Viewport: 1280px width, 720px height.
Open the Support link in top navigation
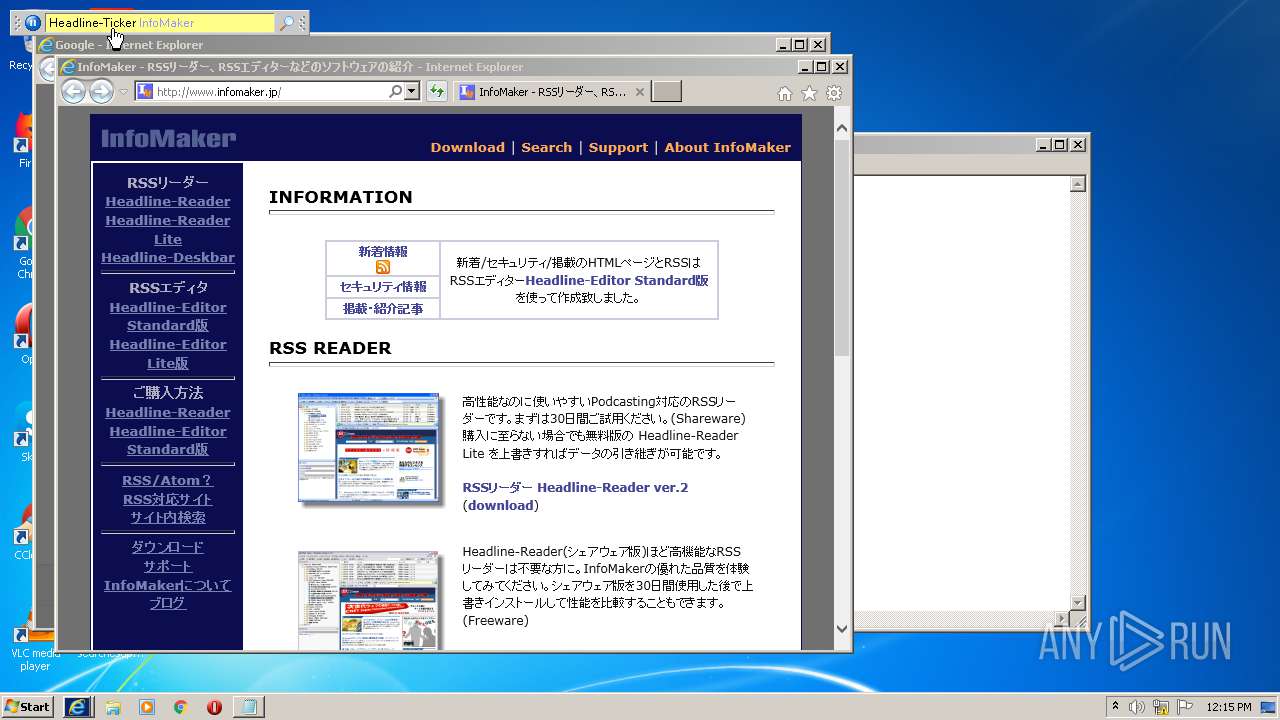618,147
